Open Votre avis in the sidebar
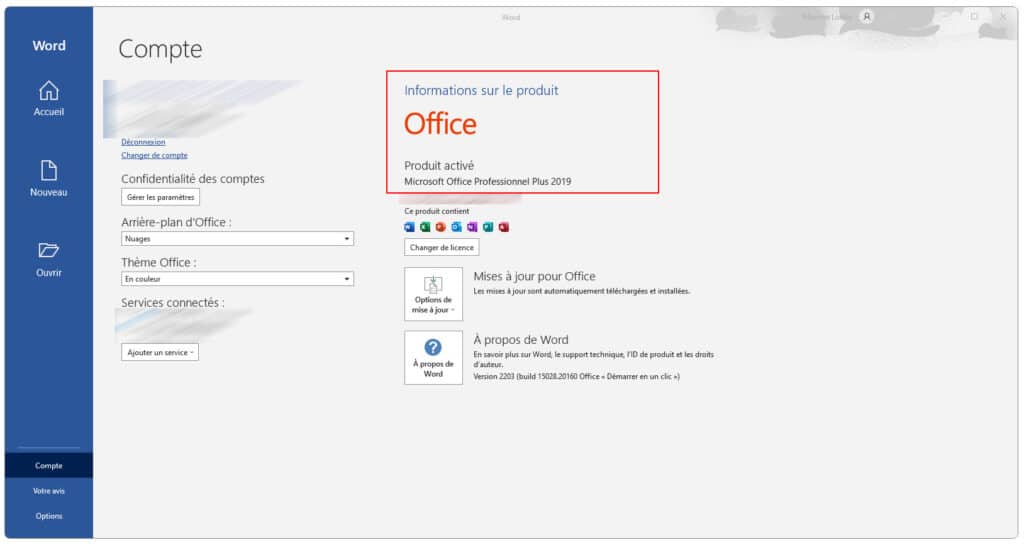Image resolution: width=1024 pixels, height=545 pixels. [49, 491]
